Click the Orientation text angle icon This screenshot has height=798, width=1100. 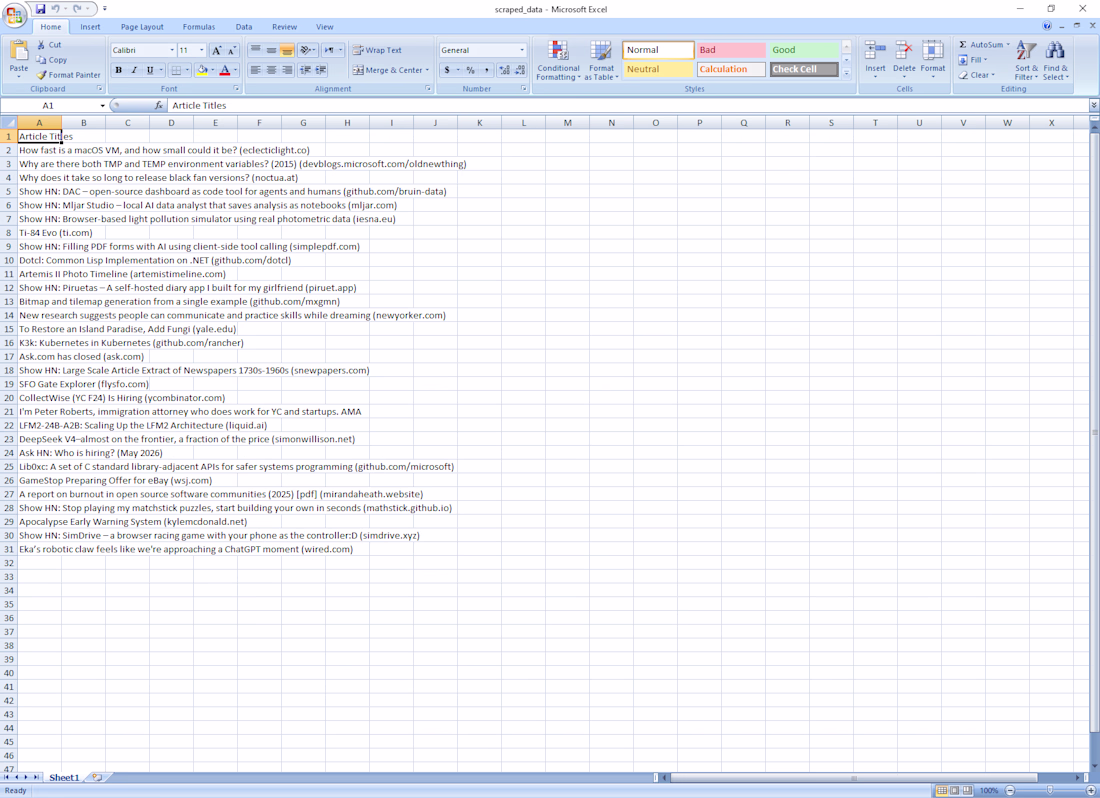pyautogui.click(x=305, y=50)
